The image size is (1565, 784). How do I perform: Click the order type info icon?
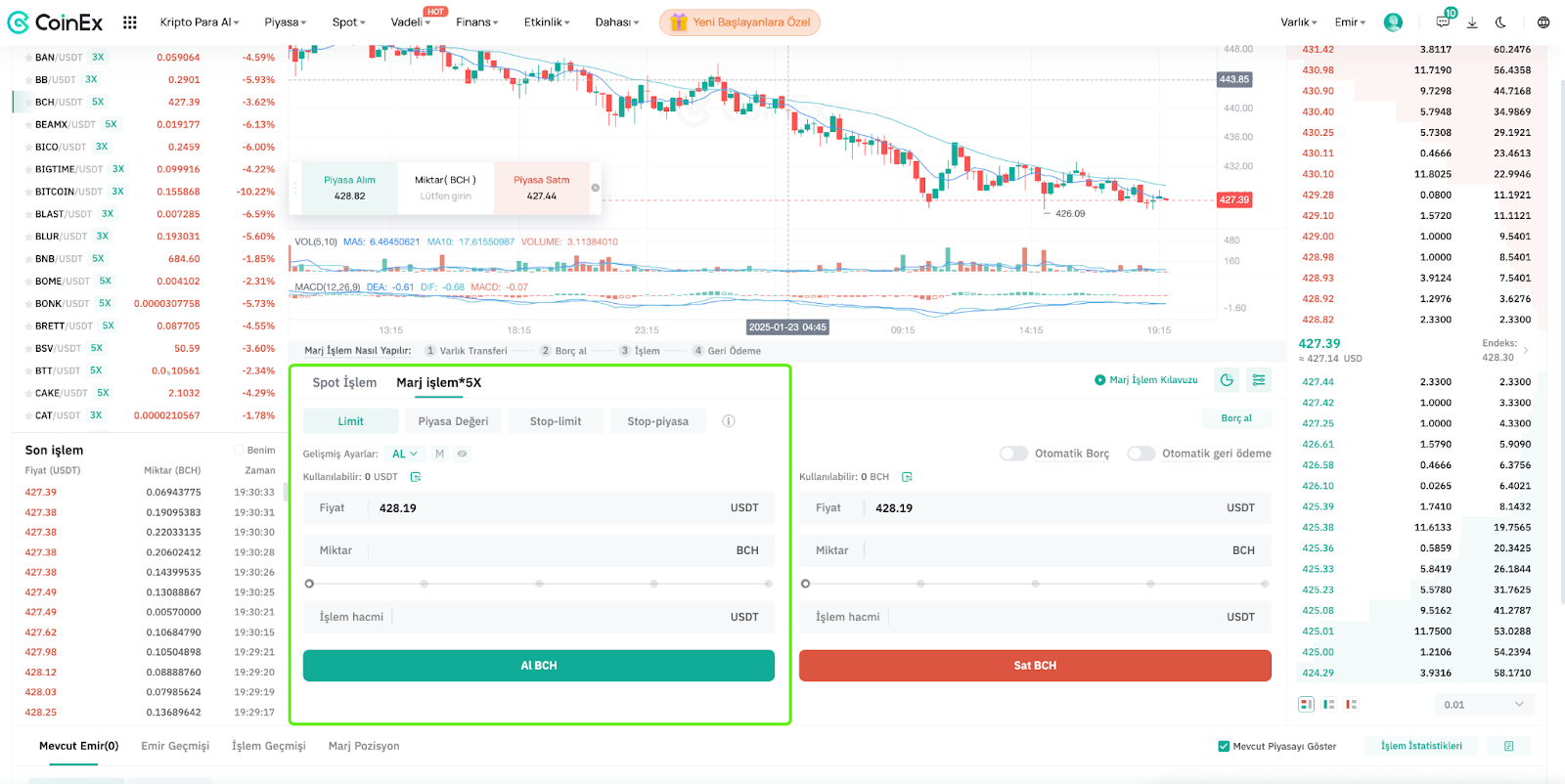pyautogui.click(x=729, y=421)
